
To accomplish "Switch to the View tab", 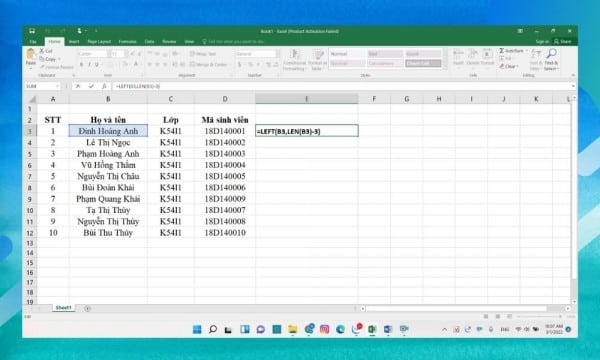I will [189, 42].
